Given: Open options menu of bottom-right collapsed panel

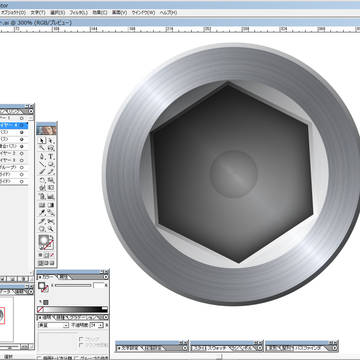Looking at the screenshot, I should point(334,348).
